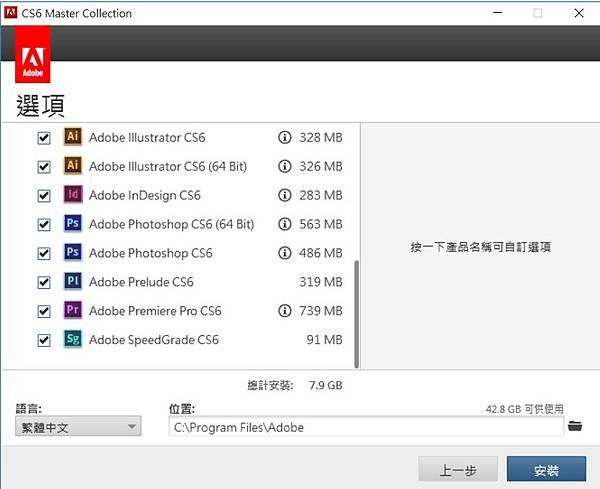This screenshot has width=600, height=489.
Task: Open the 語言 language dropdown
Action: [78, 426]
